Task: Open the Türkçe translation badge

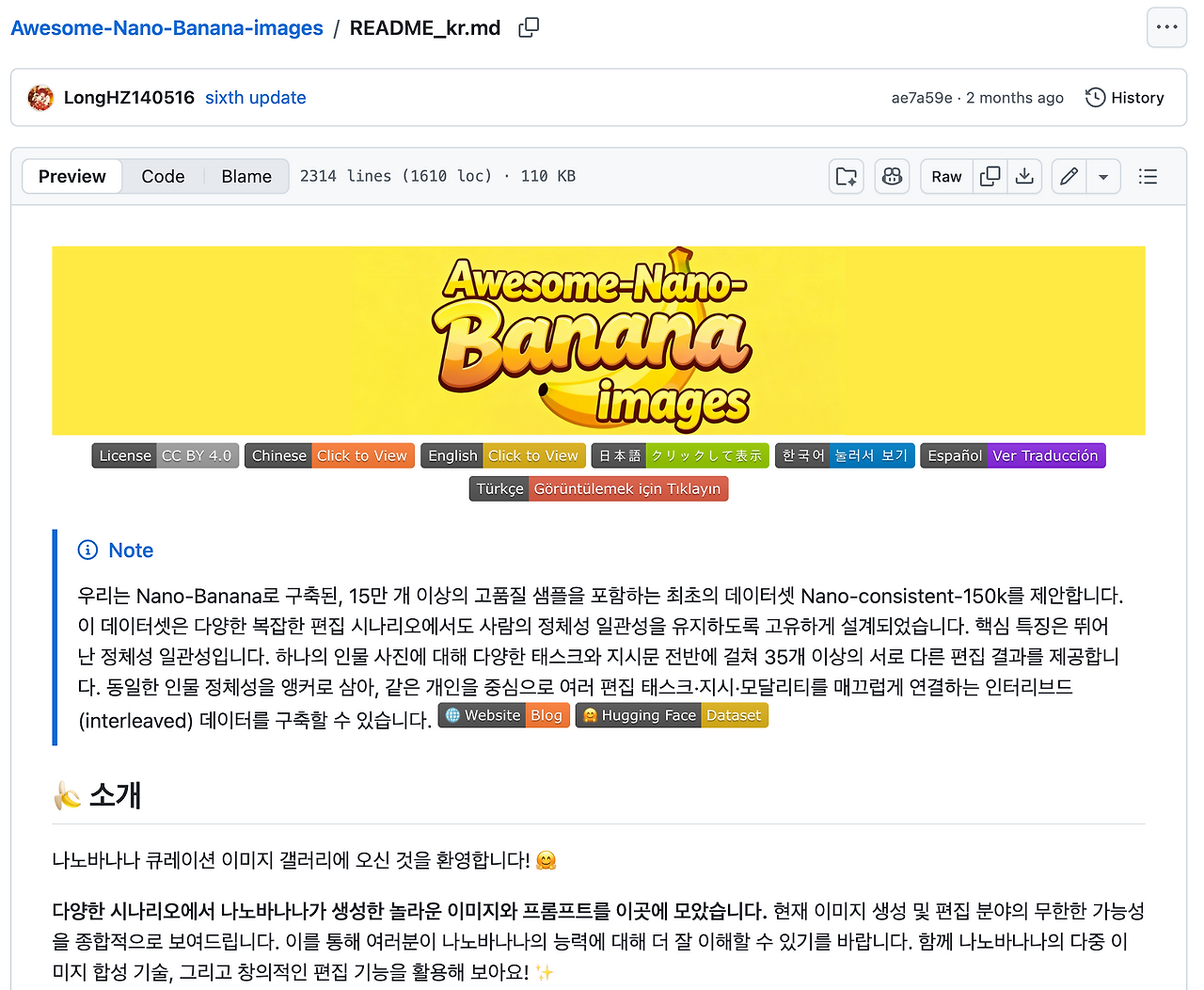Action: [x=599, y=489]
